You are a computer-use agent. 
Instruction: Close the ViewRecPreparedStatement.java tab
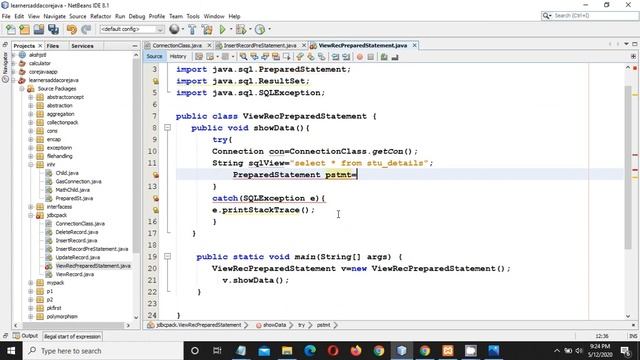point(414,45)
